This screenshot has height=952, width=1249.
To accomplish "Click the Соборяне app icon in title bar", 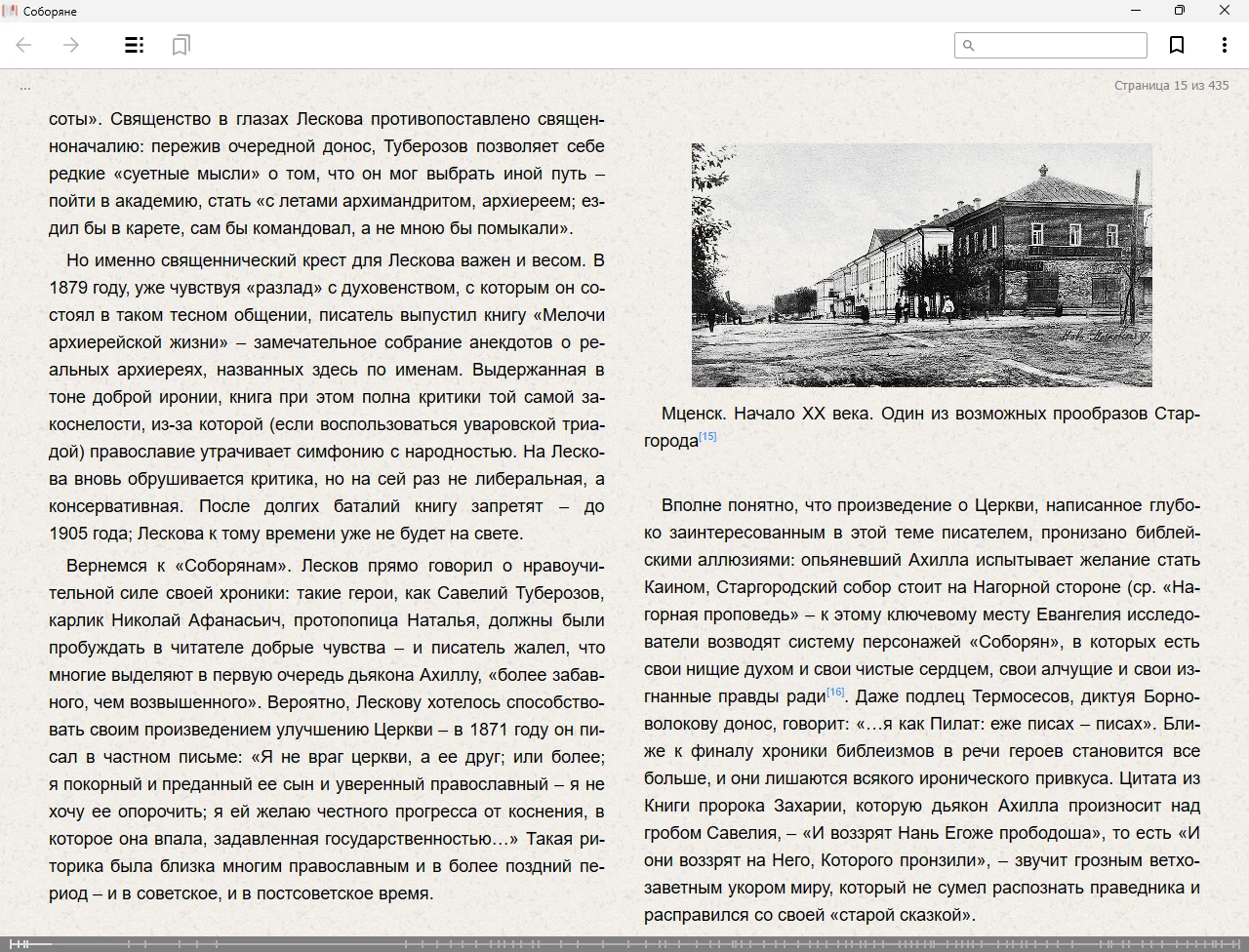I will click(11, 11).
